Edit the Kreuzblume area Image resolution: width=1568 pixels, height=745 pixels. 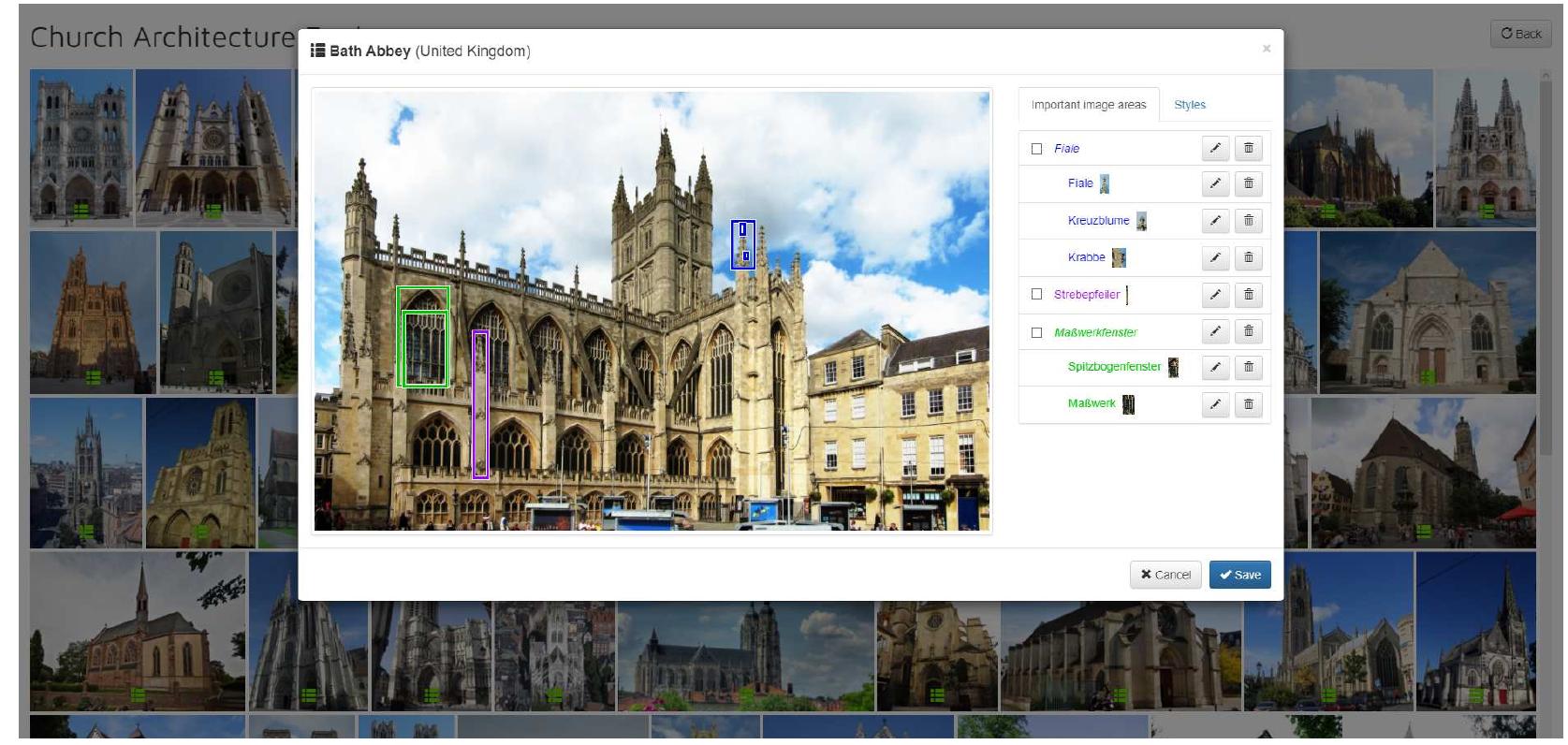click(1215, 221)
